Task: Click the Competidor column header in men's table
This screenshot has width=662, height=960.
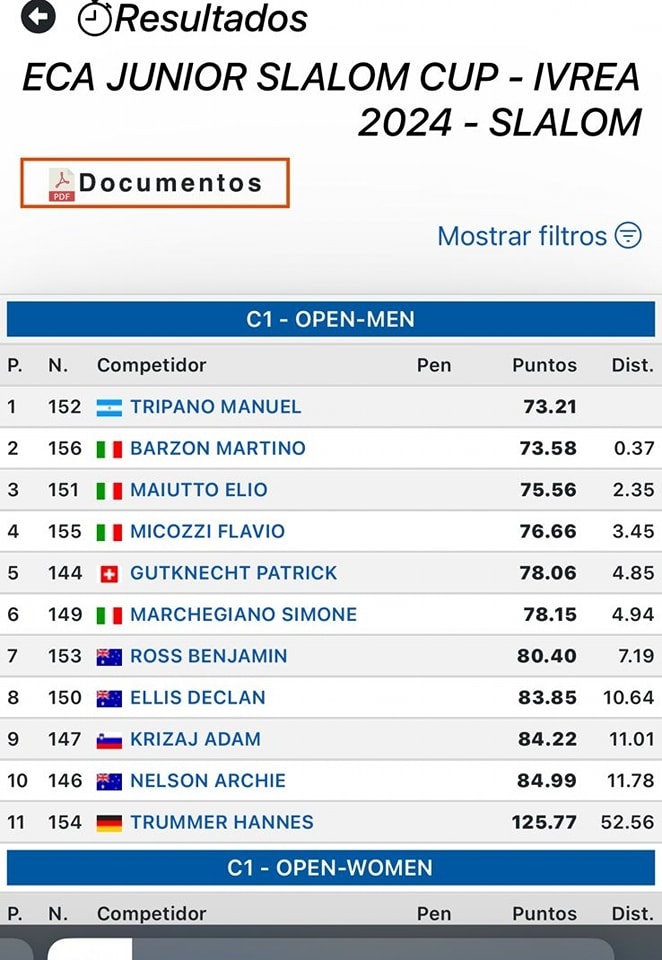Action: pyautogui.click(x=151, y=365)
